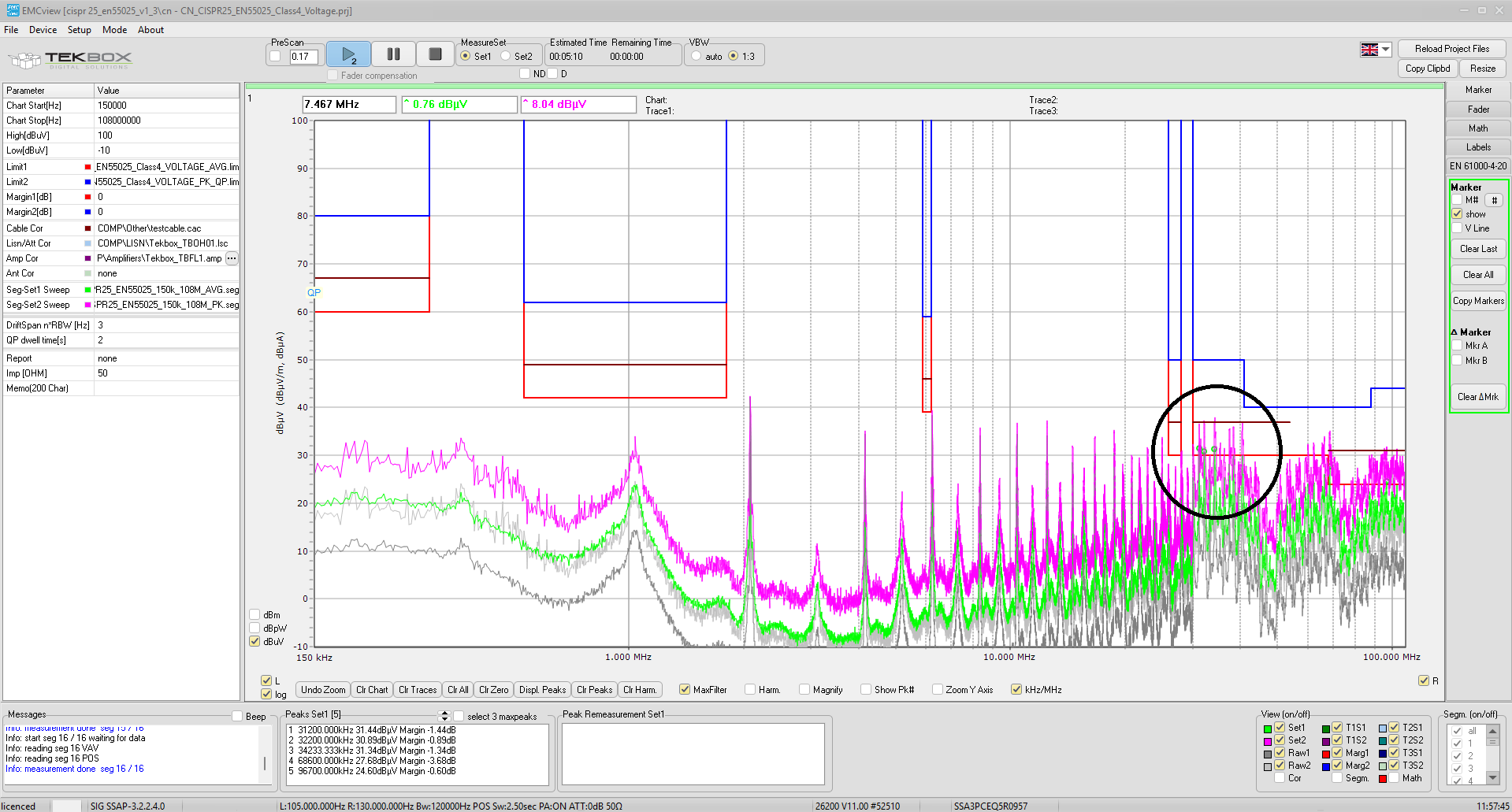
Task: Uncheck the MaxFilter checkbox
Action: pos(684,690)
